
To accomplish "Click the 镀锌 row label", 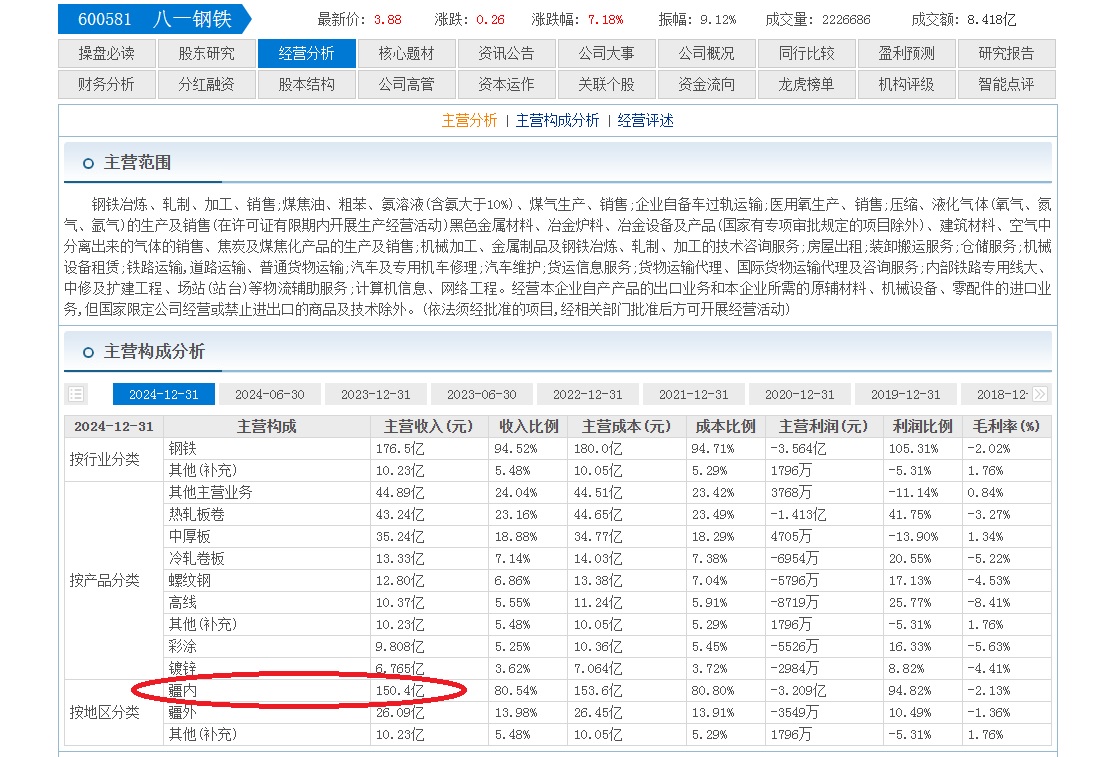I will pos(183,669).
